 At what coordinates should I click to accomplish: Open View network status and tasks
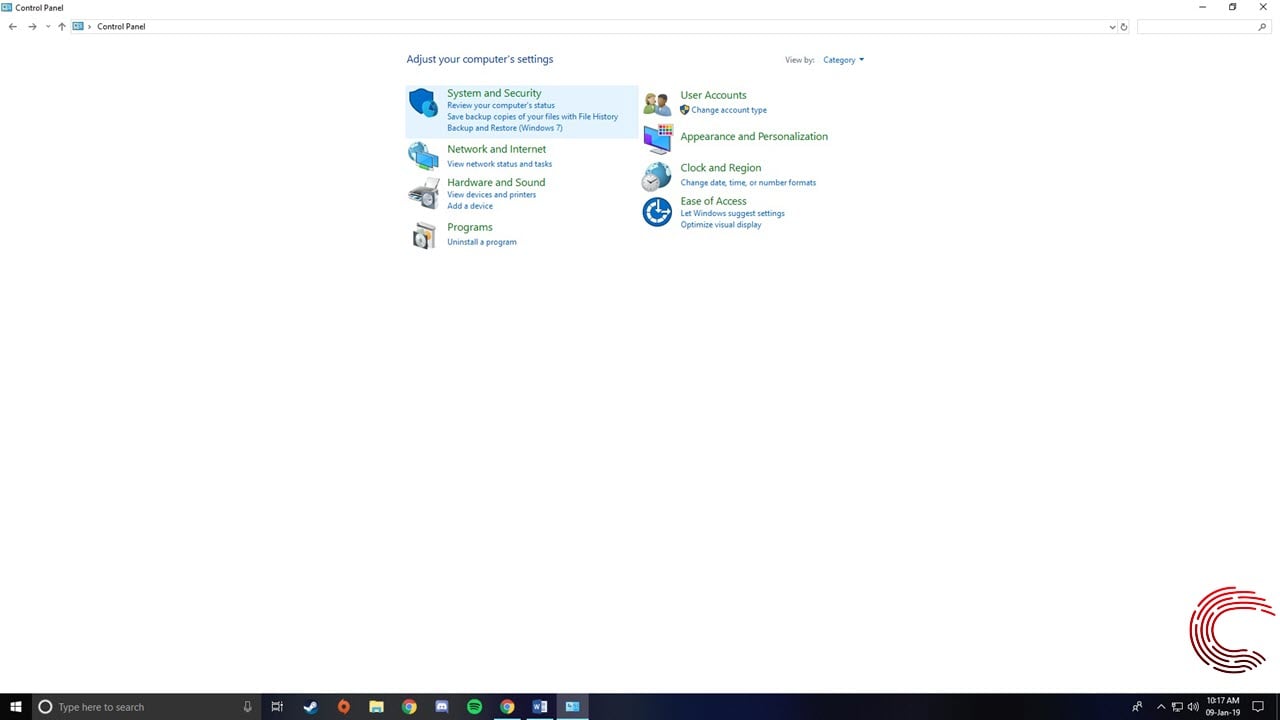click(x=499, y=164)
